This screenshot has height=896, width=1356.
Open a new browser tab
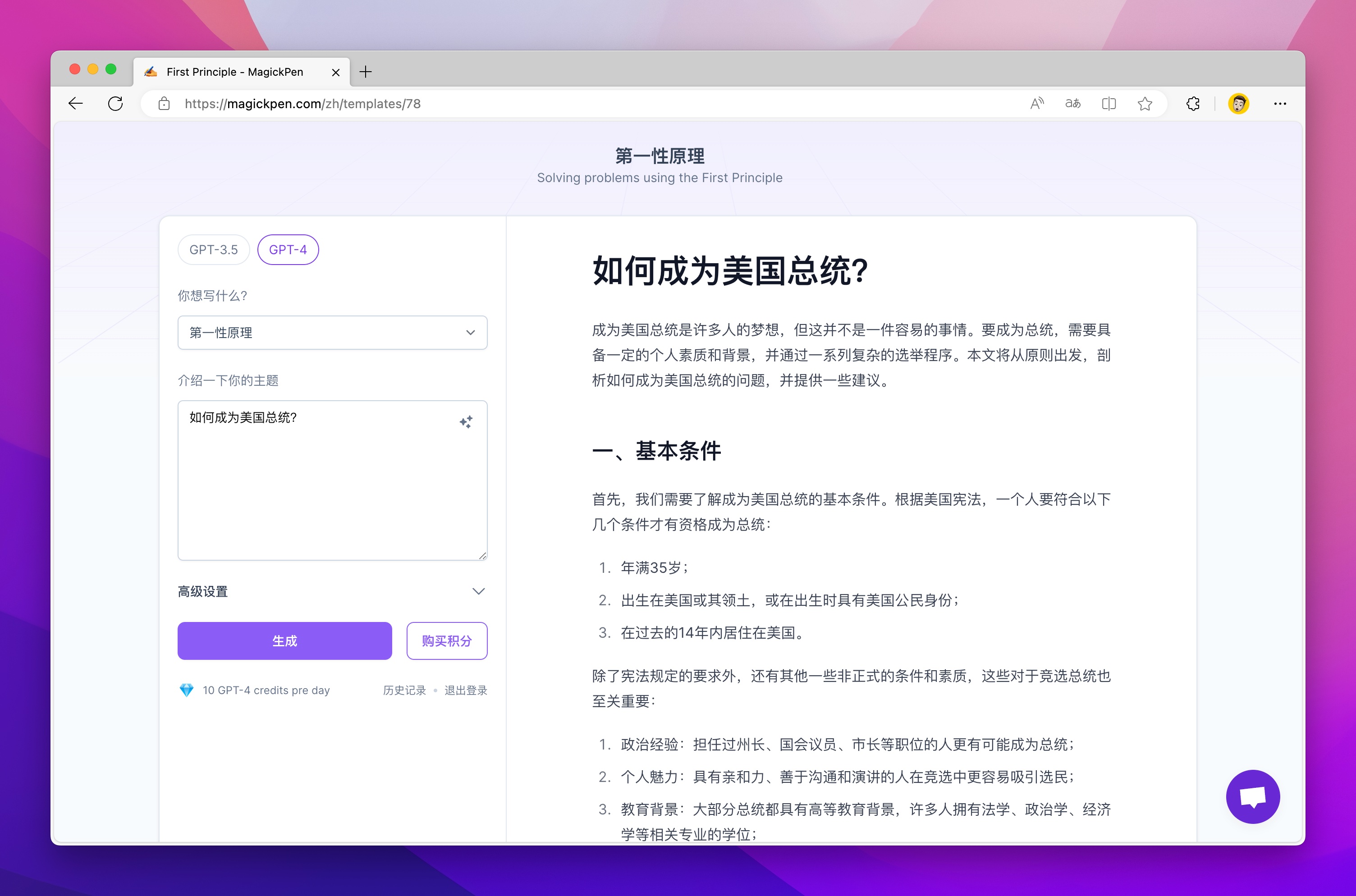point(366,72)
